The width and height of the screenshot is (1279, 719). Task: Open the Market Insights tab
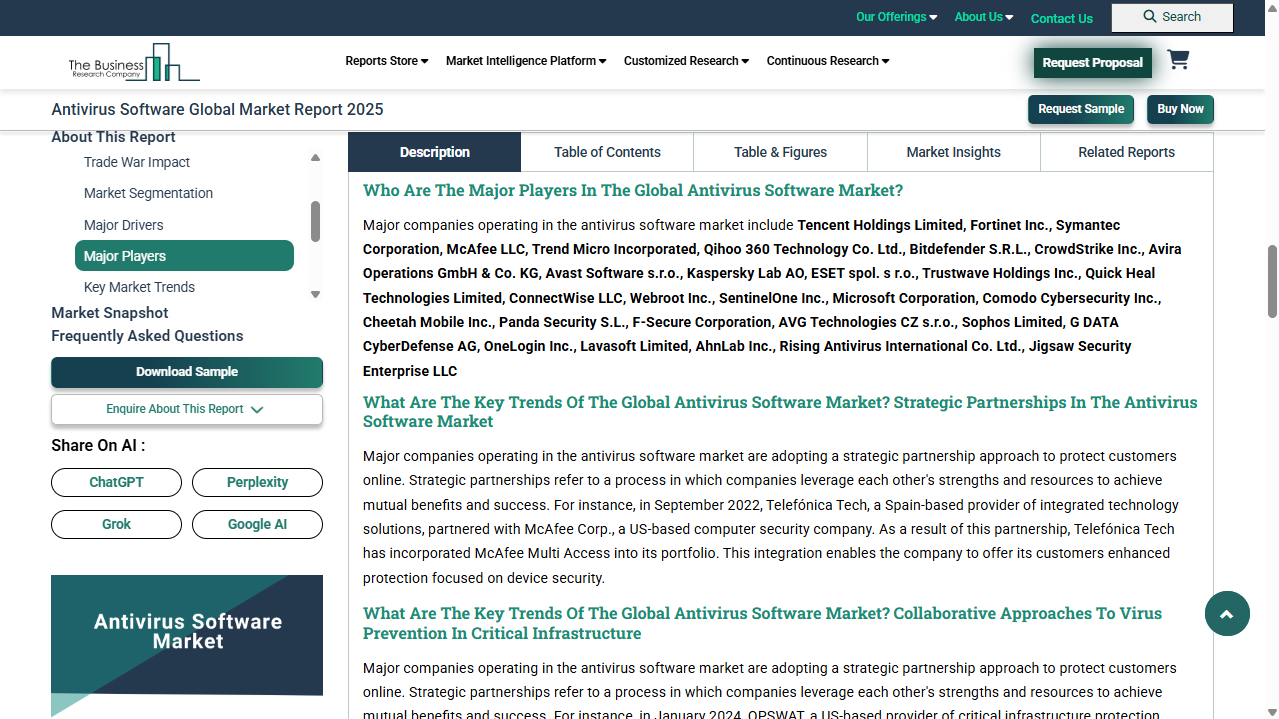tap(953, 152)
